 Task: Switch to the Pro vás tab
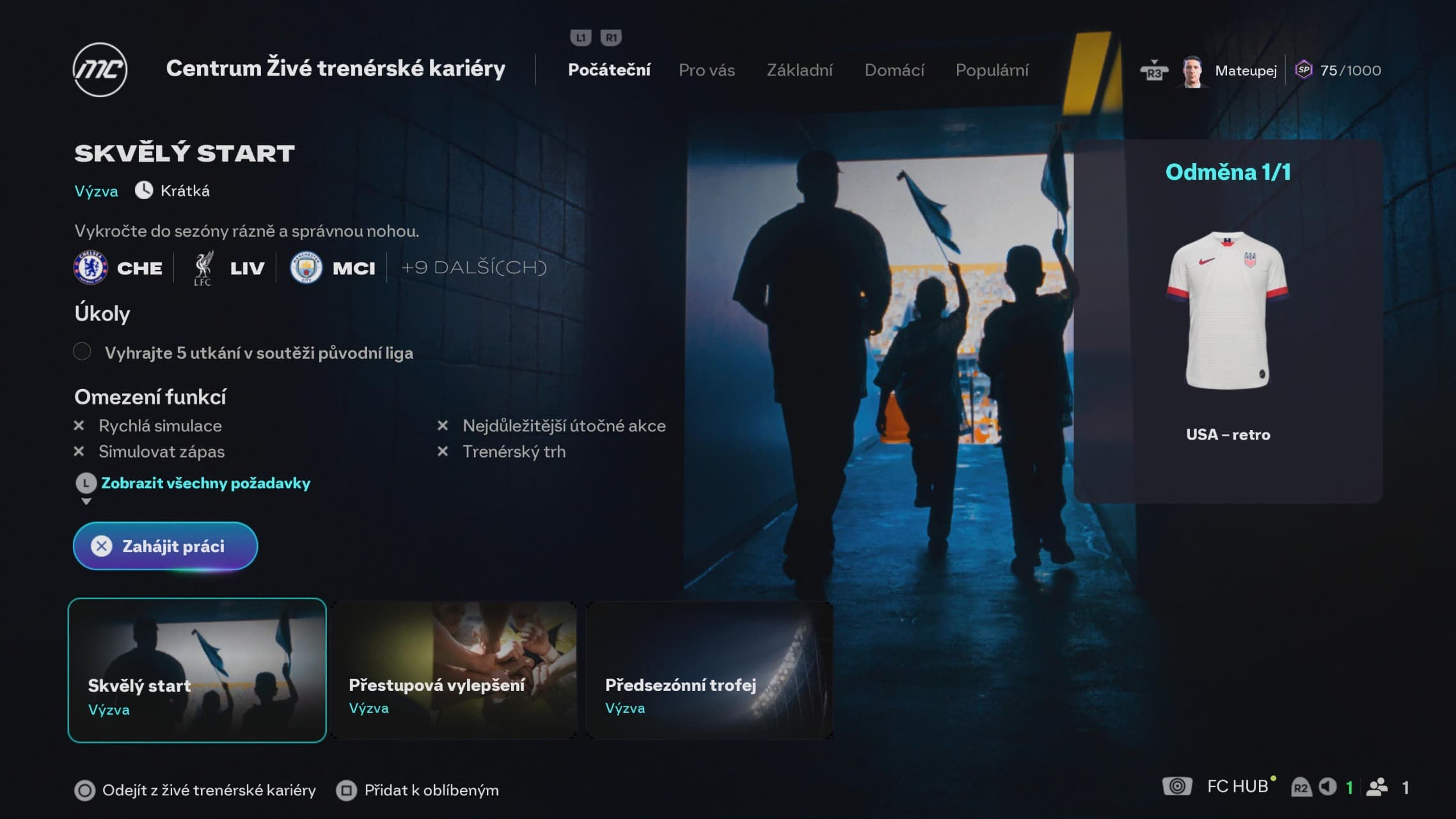(706, 70)
